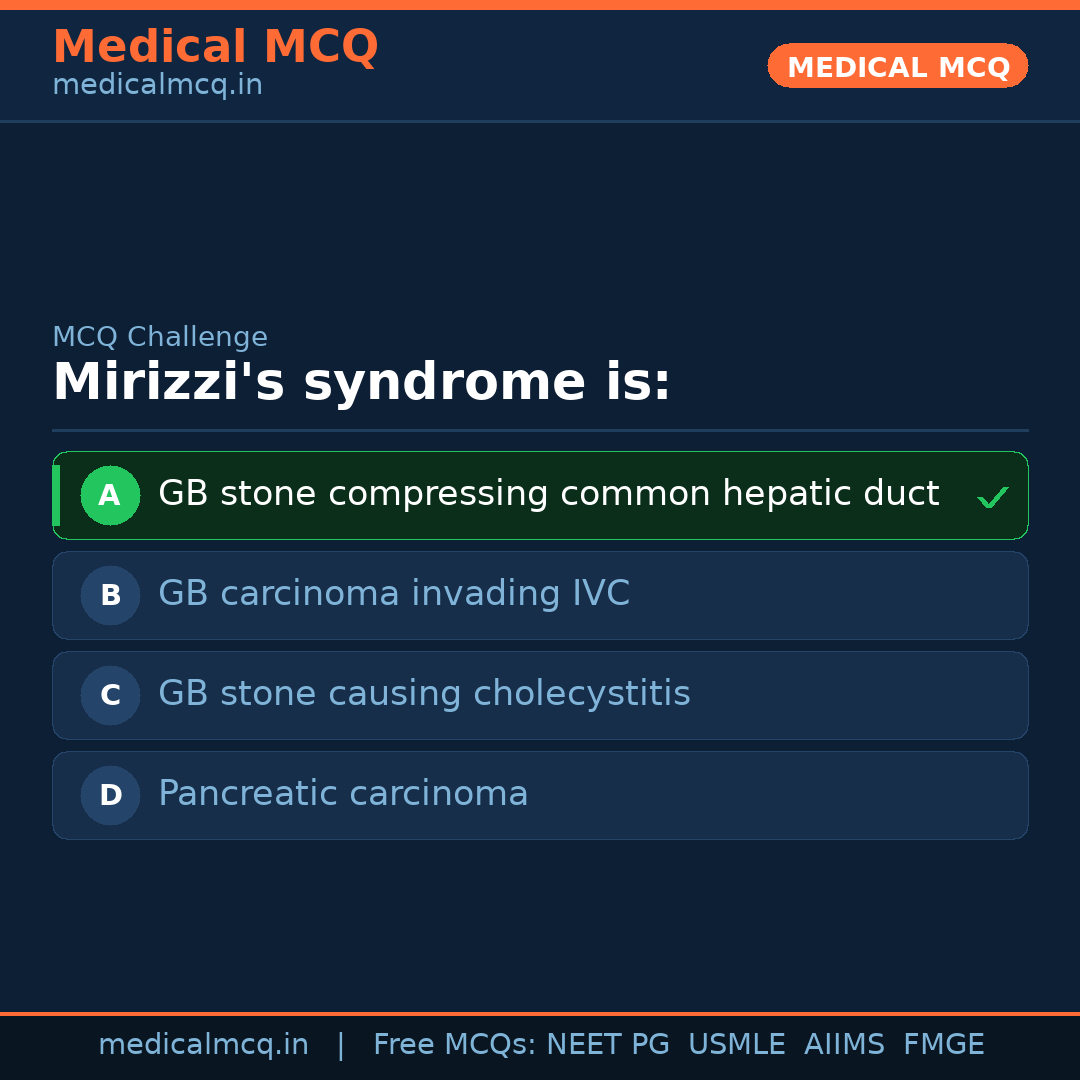Open the medicalmcq.in link in the header
This screenshot has height=1080, width=1080.
coord(157,85)
